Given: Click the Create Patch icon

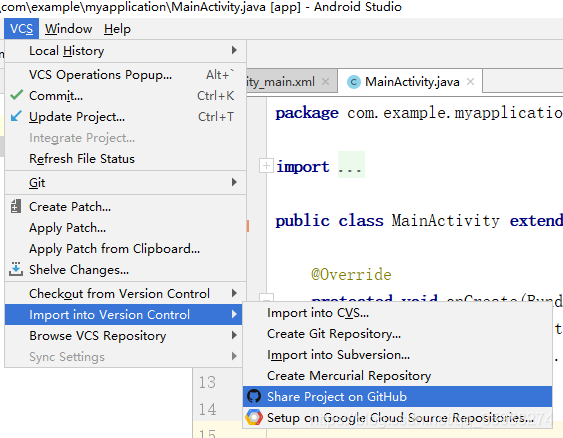Looking at the screenshot, I should click(16, 206).
